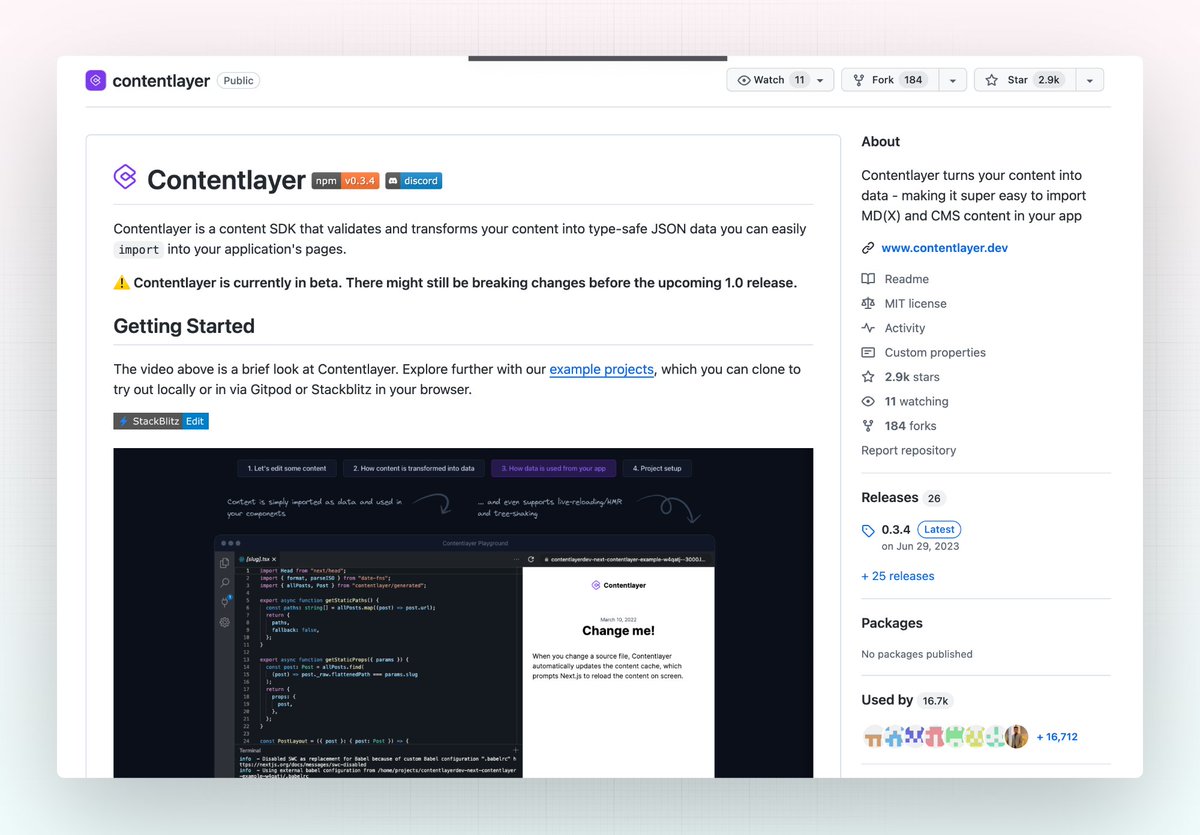This screenshot has width=1200, height=835.
Task: Open the contentlayer repository name link
Action: 161,81
